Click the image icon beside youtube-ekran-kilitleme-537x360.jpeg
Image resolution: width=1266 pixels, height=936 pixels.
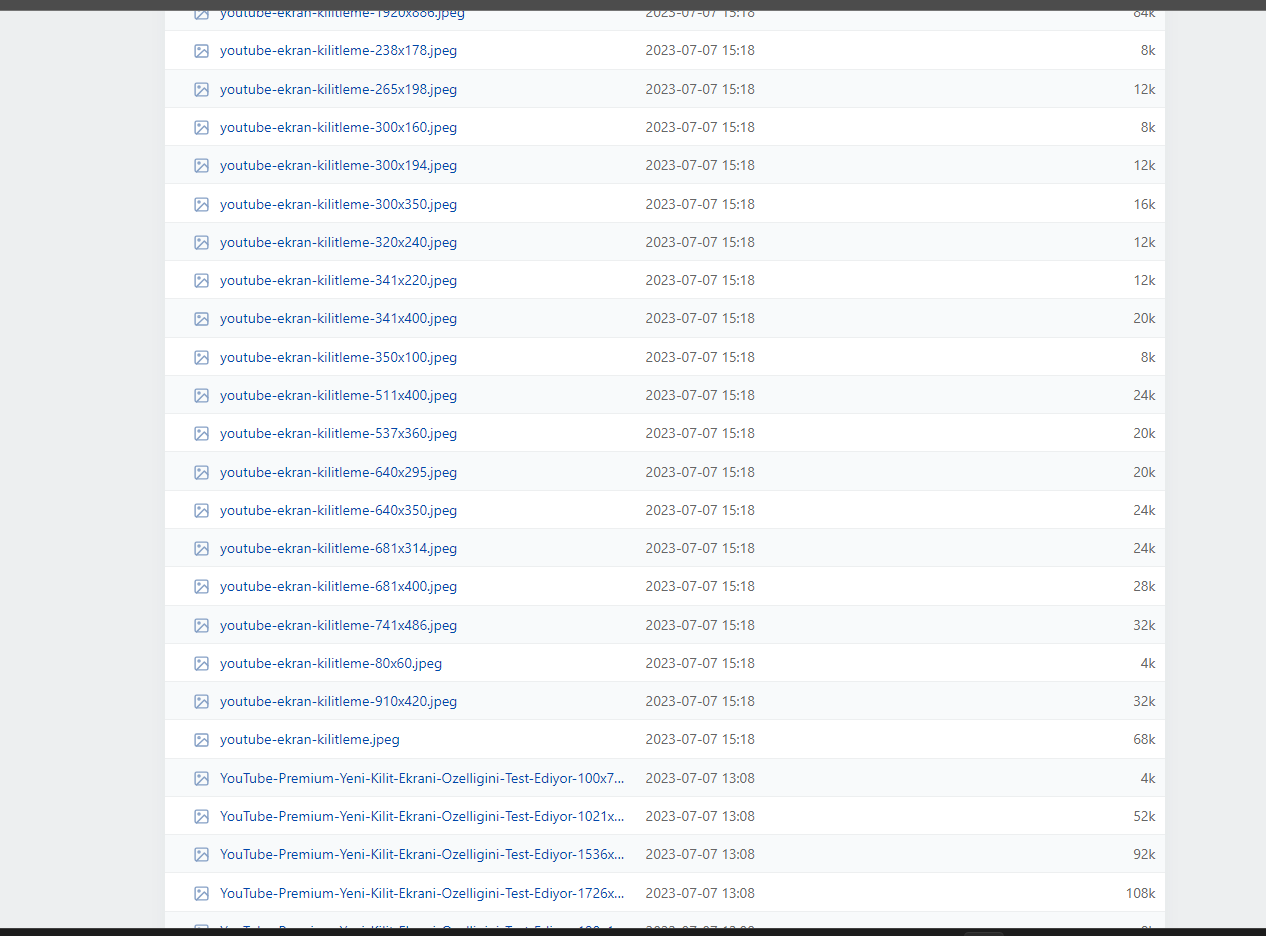(201, 433)
